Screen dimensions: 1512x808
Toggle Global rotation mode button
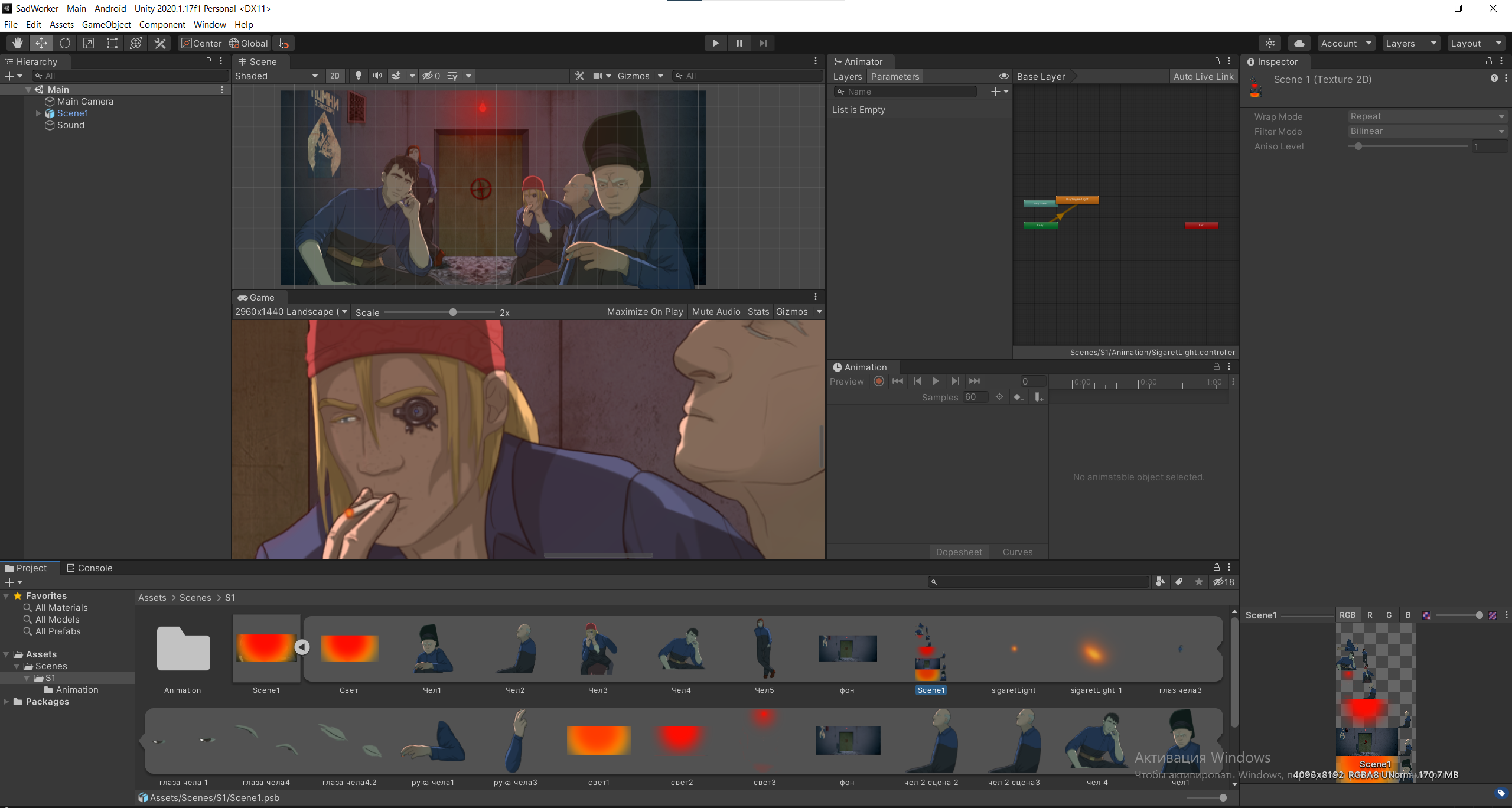[x=248, y=43]
